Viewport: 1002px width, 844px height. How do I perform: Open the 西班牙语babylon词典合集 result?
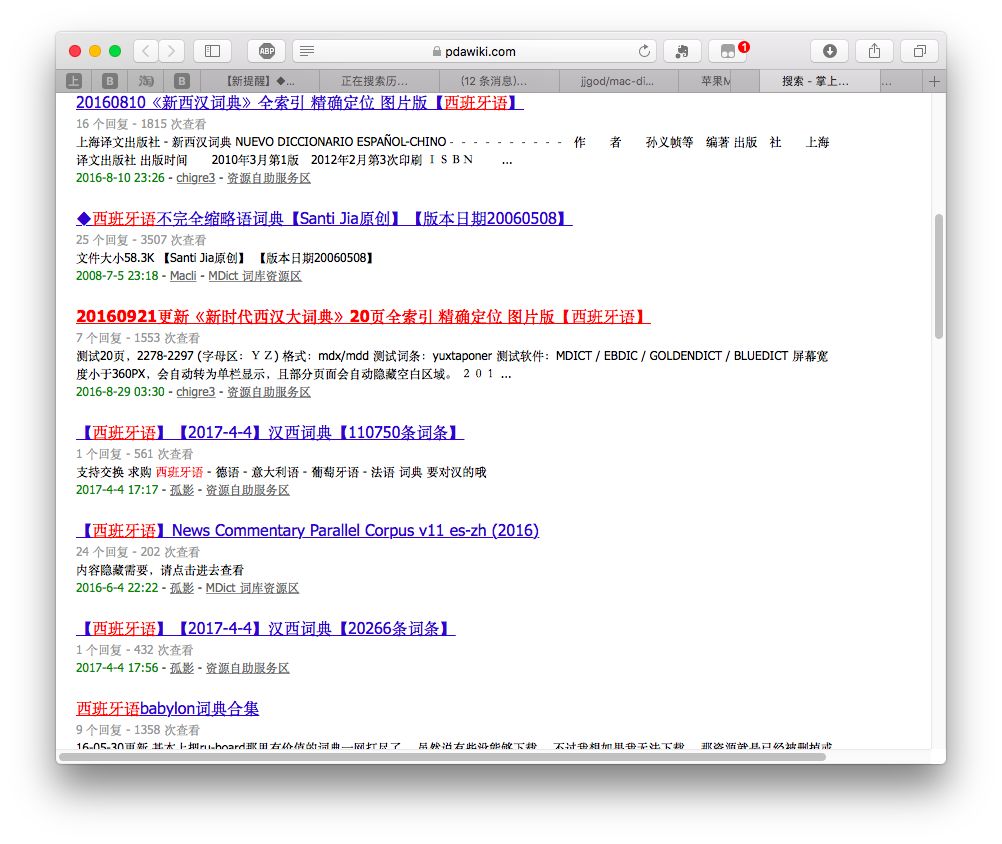(x=167, y=709)
